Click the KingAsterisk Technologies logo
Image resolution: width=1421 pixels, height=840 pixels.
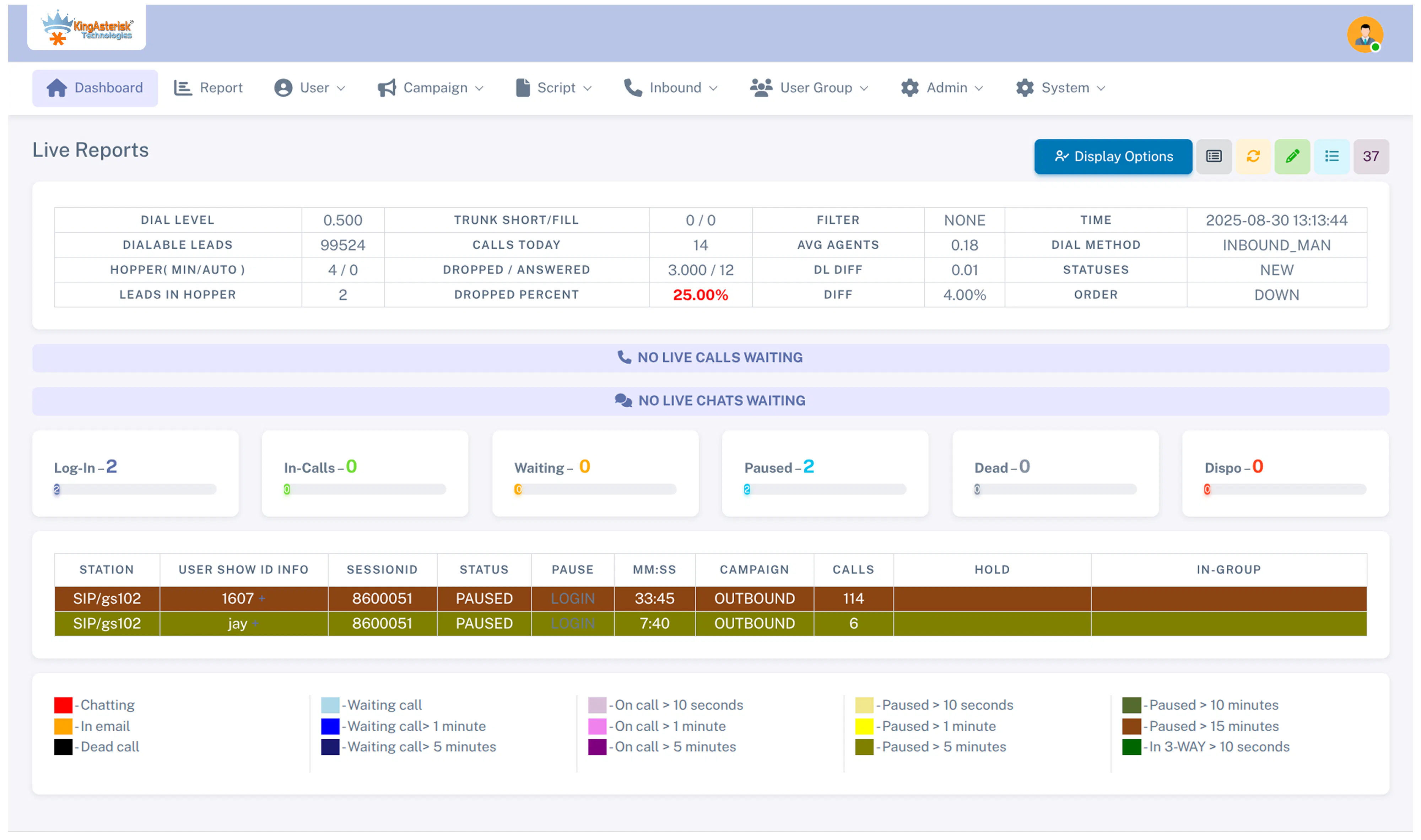pyautogui.click(x=87, y=28)
